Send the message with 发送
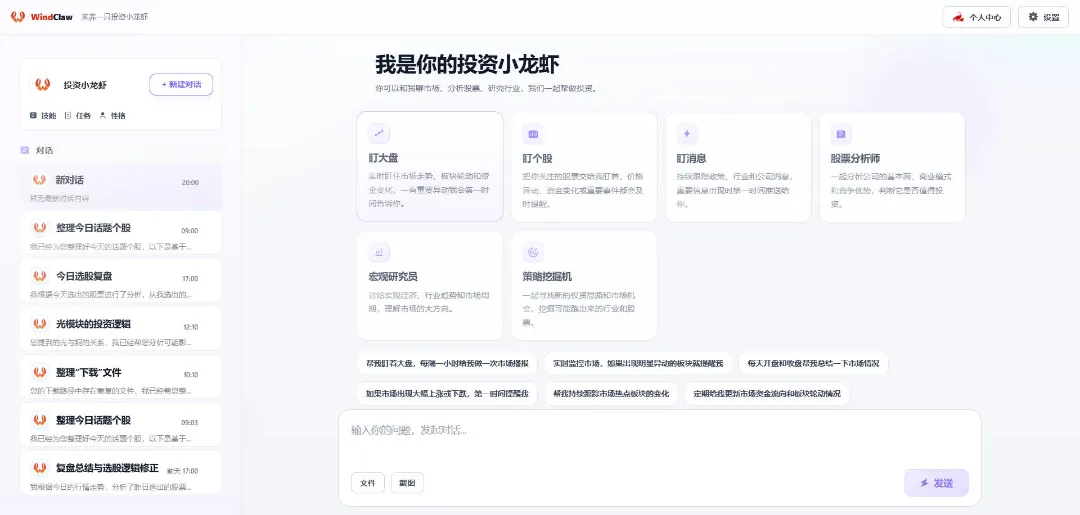Viewport: 1080px width, 515px height. [936, 483]
